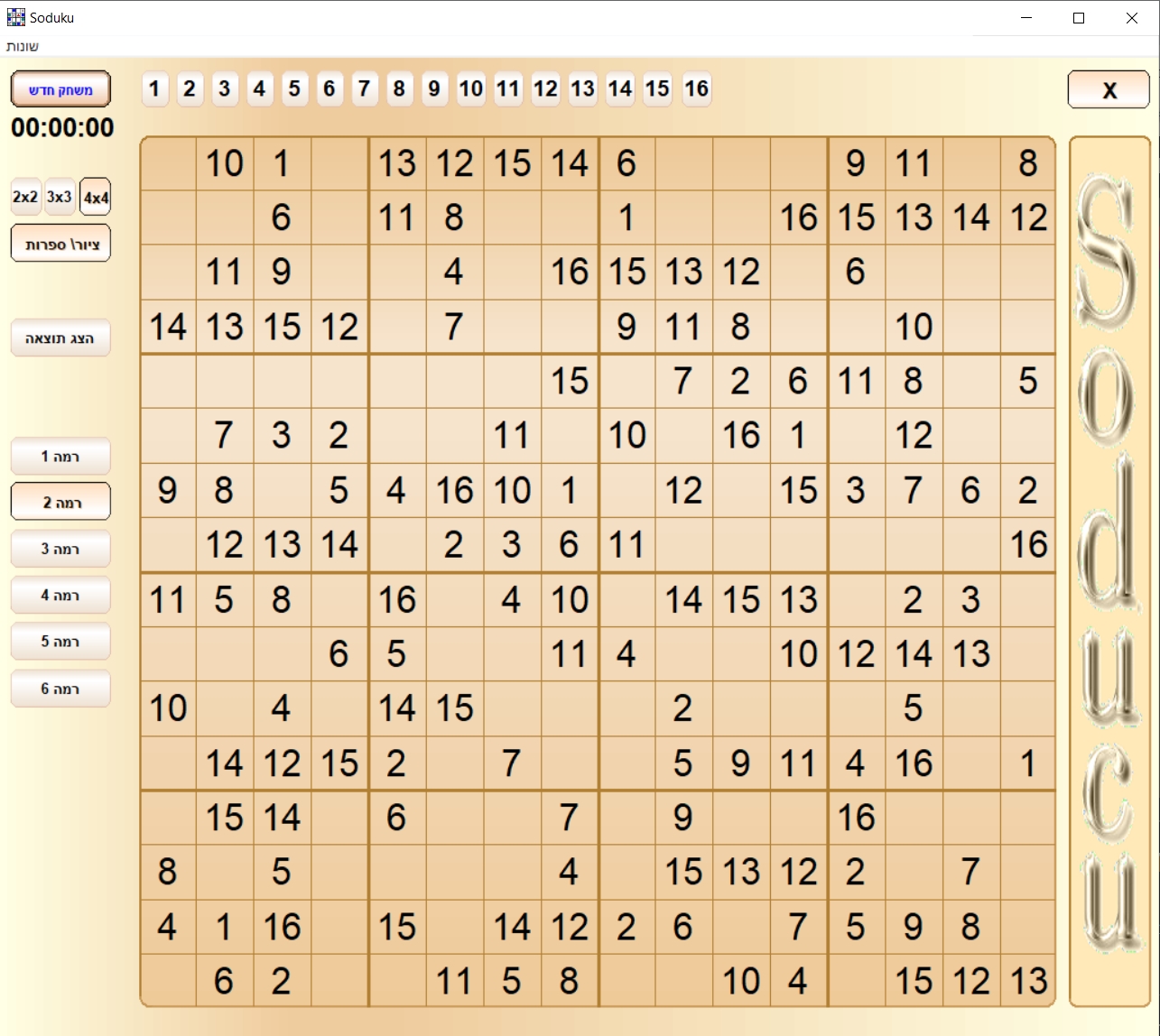Click the 5 in the fifth grid row
Image resolution: width=1160 pixels, height=1036 pixels.
(x=1028, y=381)
